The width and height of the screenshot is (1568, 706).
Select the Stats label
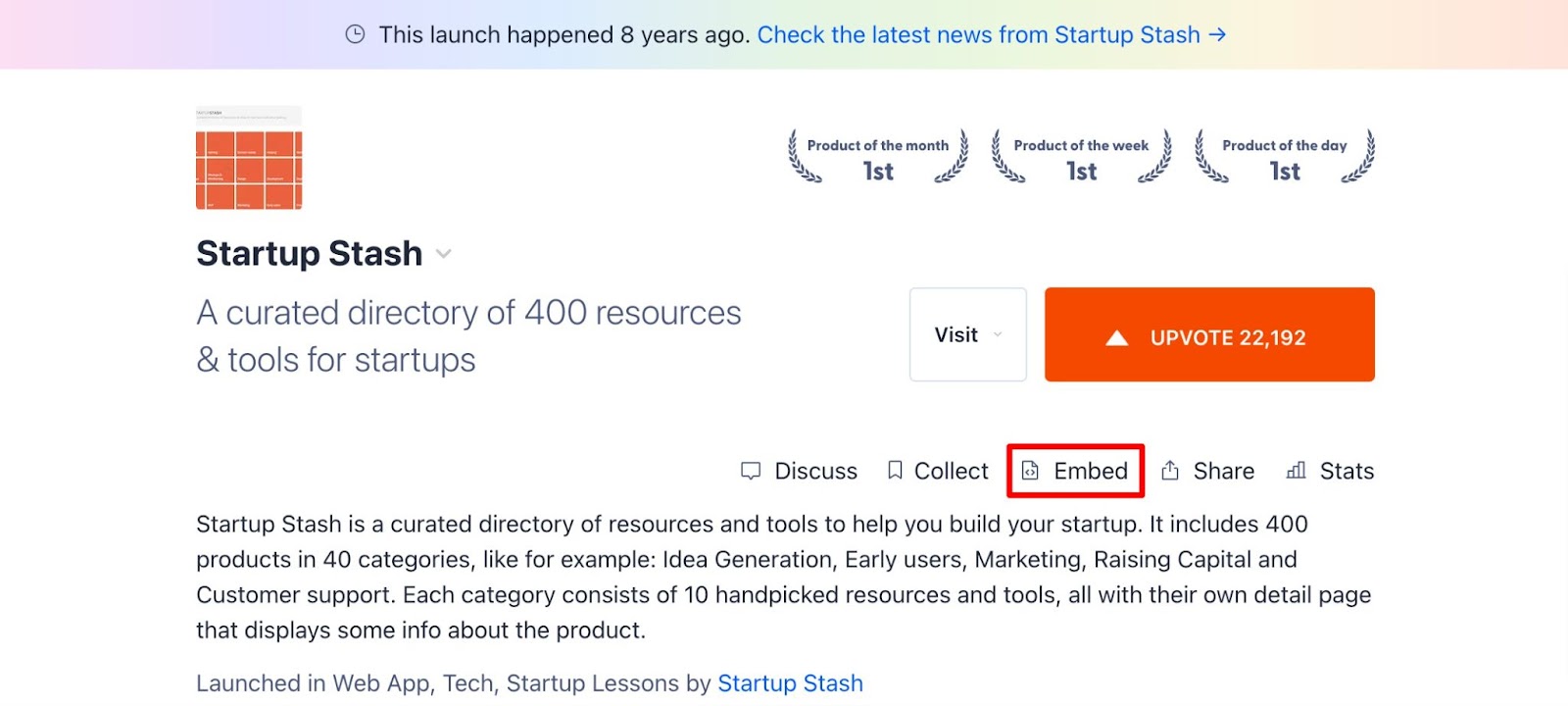click(1347, 471)
